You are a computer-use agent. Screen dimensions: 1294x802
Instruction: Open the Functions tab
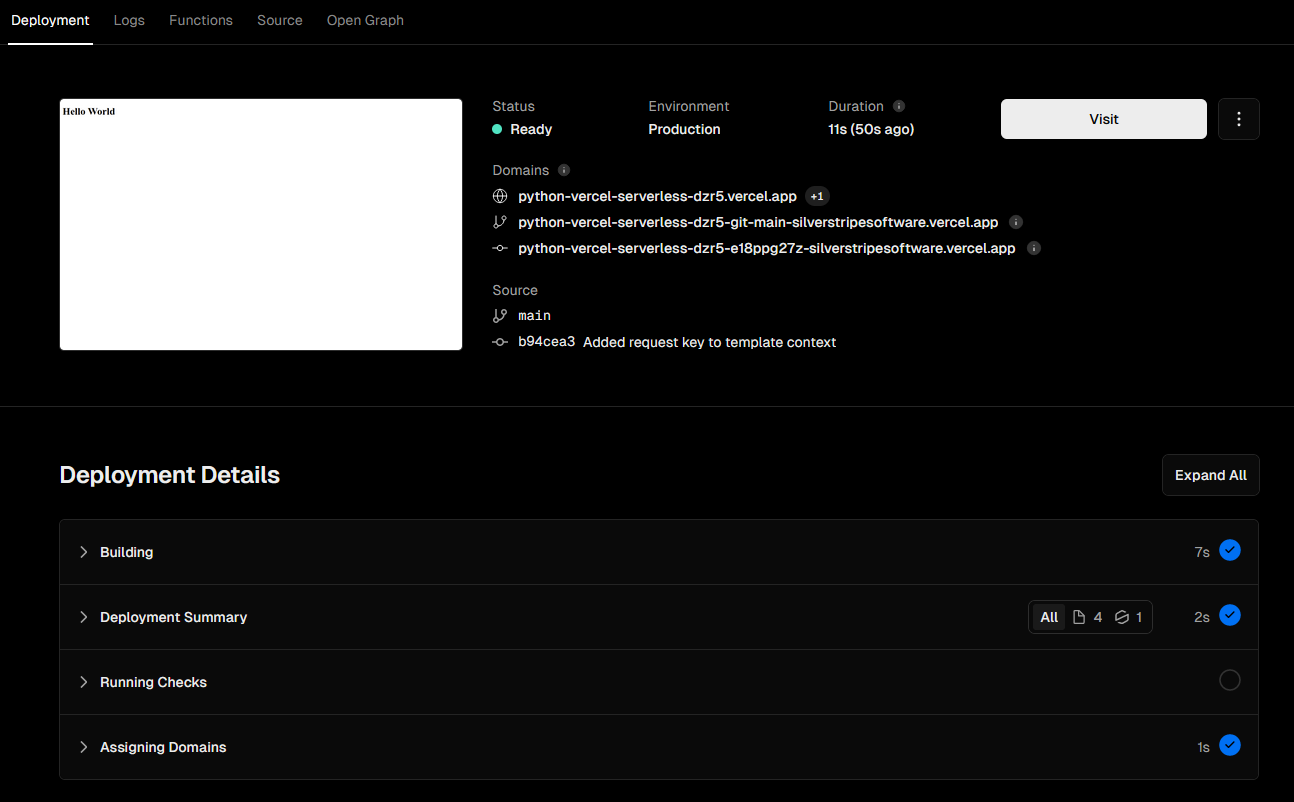tap(201, 20)
